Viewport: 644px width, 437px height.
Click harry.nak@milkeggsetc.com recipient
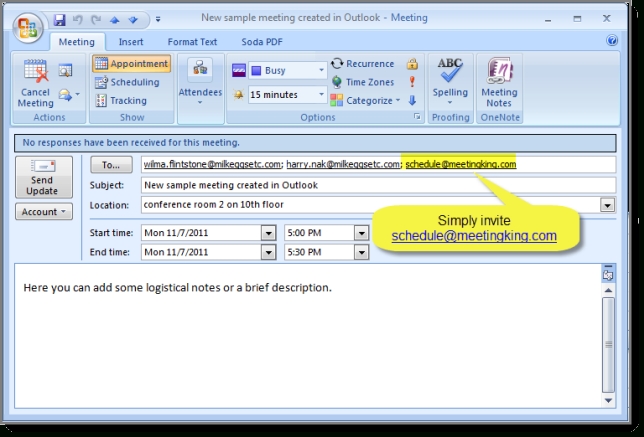[343, 164]
